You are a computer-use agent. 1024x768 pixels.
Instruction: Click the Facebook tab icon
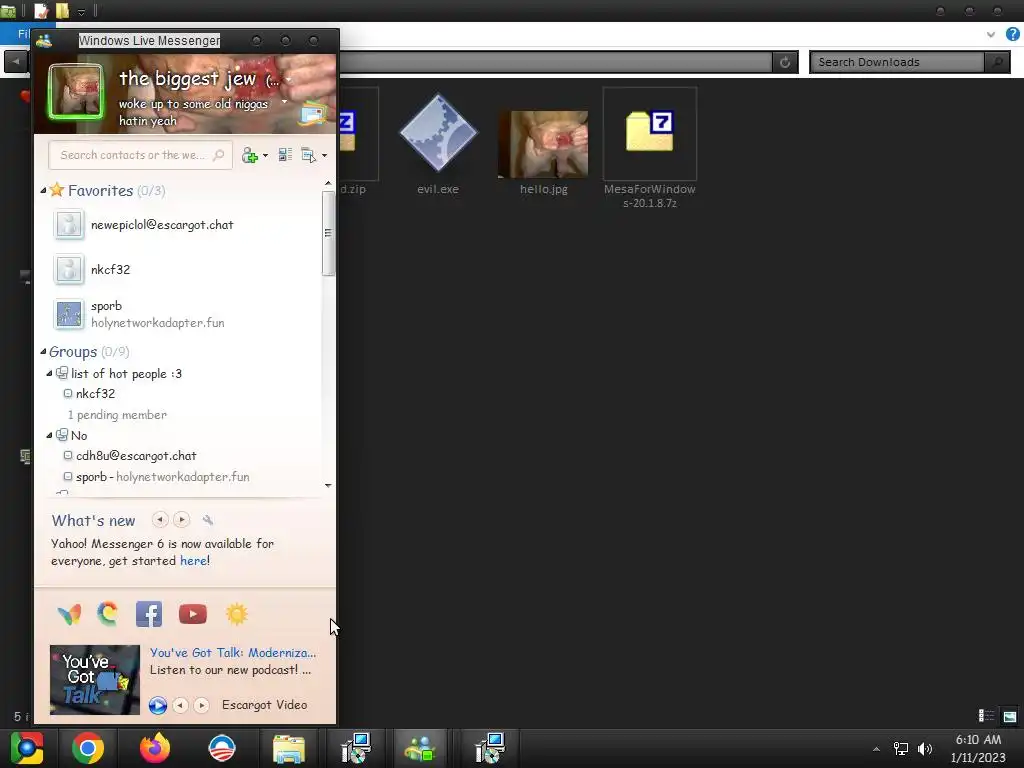pos(149,615)
